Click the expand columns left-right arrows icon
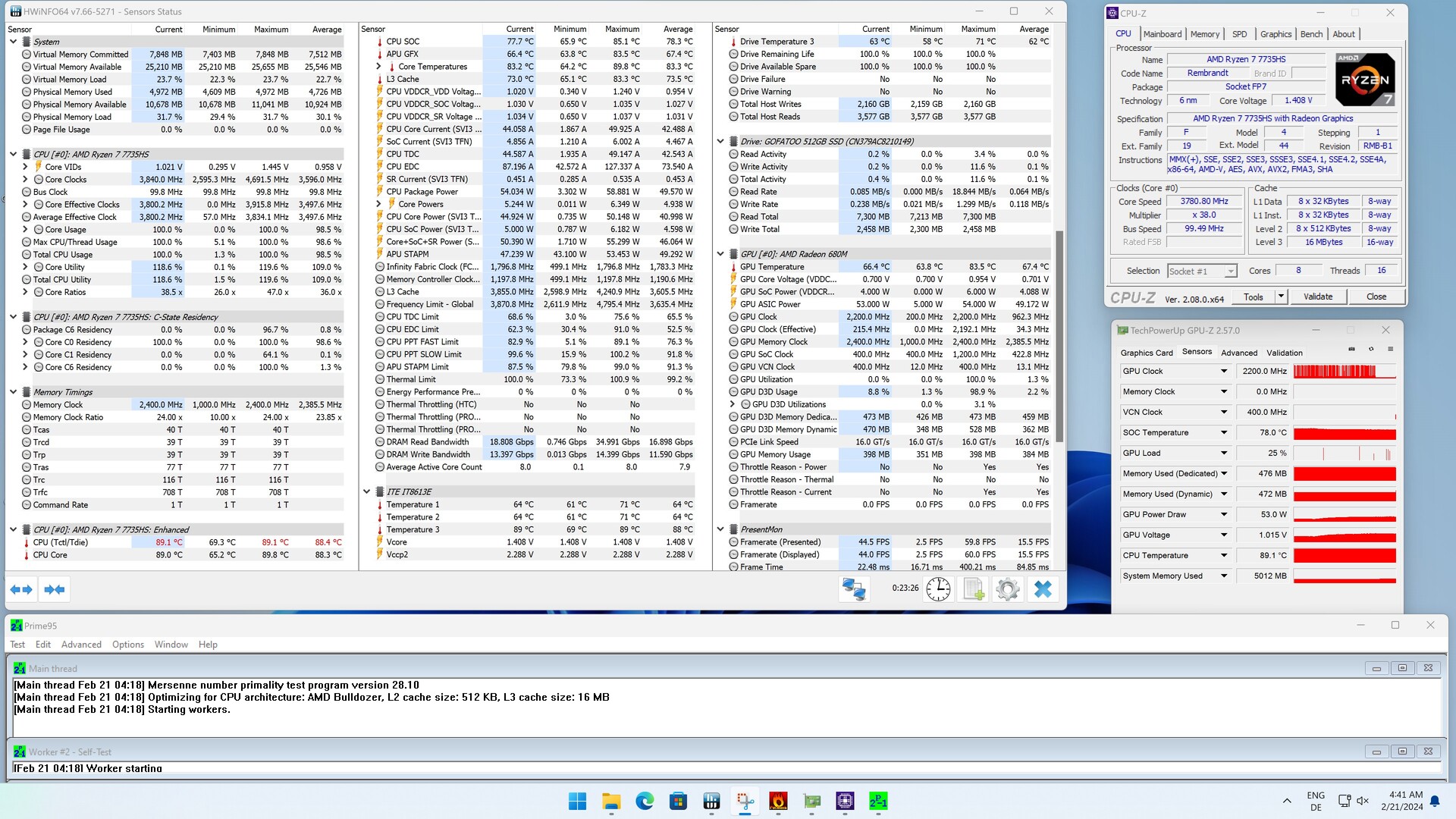 (21, 589)
